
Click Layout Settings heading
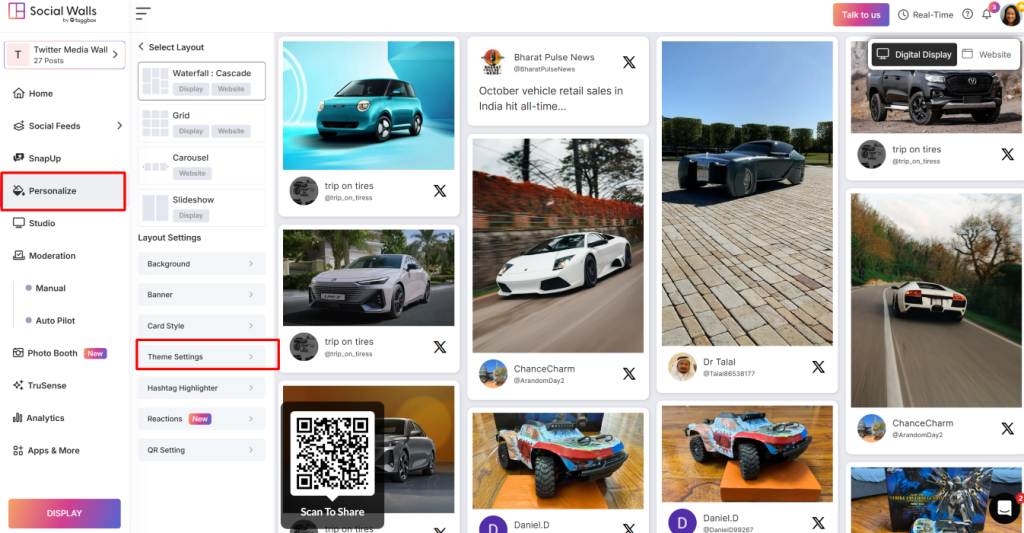(x=169, y=238)
